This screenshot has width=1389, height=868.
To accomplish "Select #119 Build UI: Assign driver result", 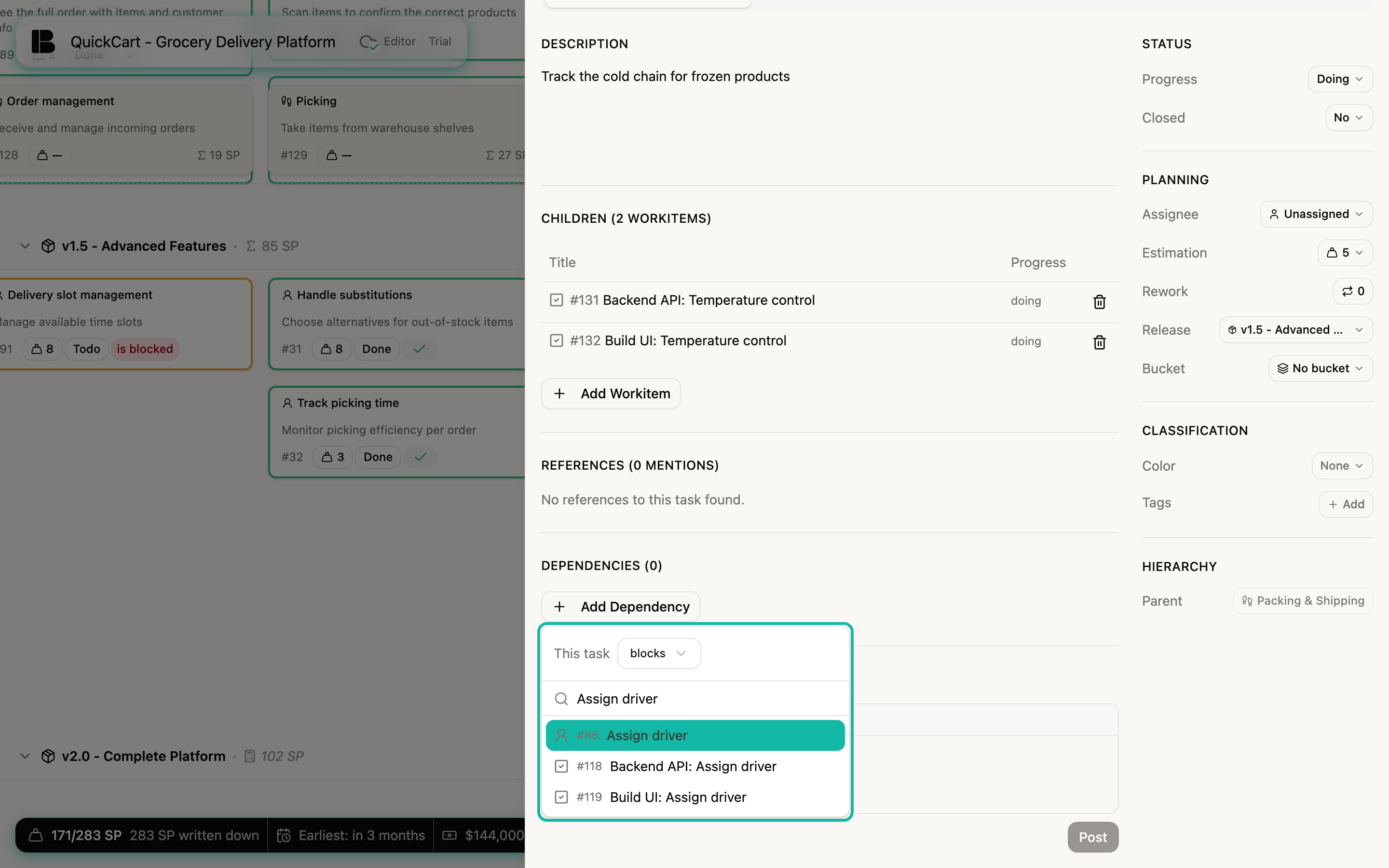I will [695, 798].
